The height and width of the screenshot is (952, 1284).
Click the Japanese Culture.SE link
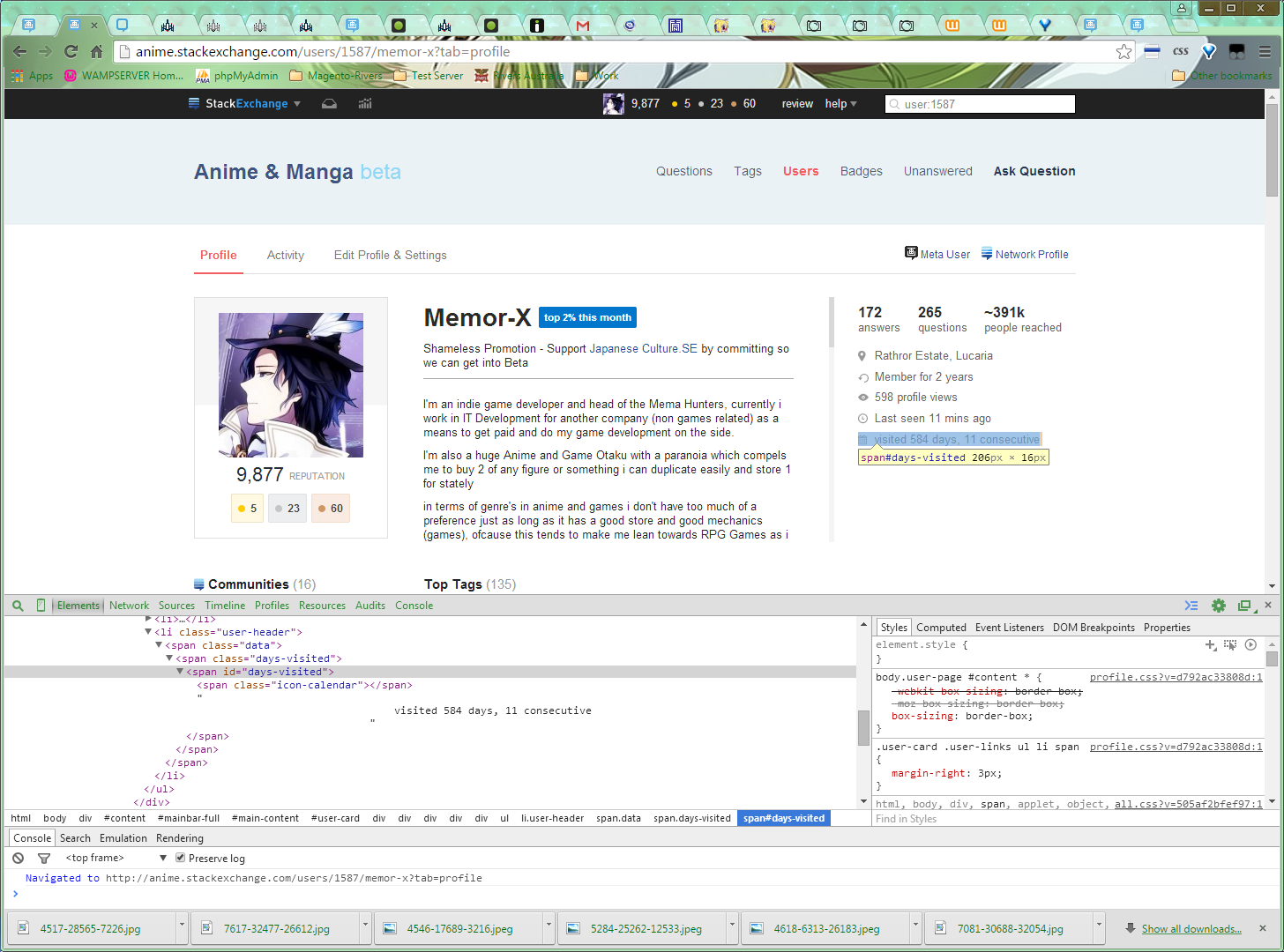[644, 349]
